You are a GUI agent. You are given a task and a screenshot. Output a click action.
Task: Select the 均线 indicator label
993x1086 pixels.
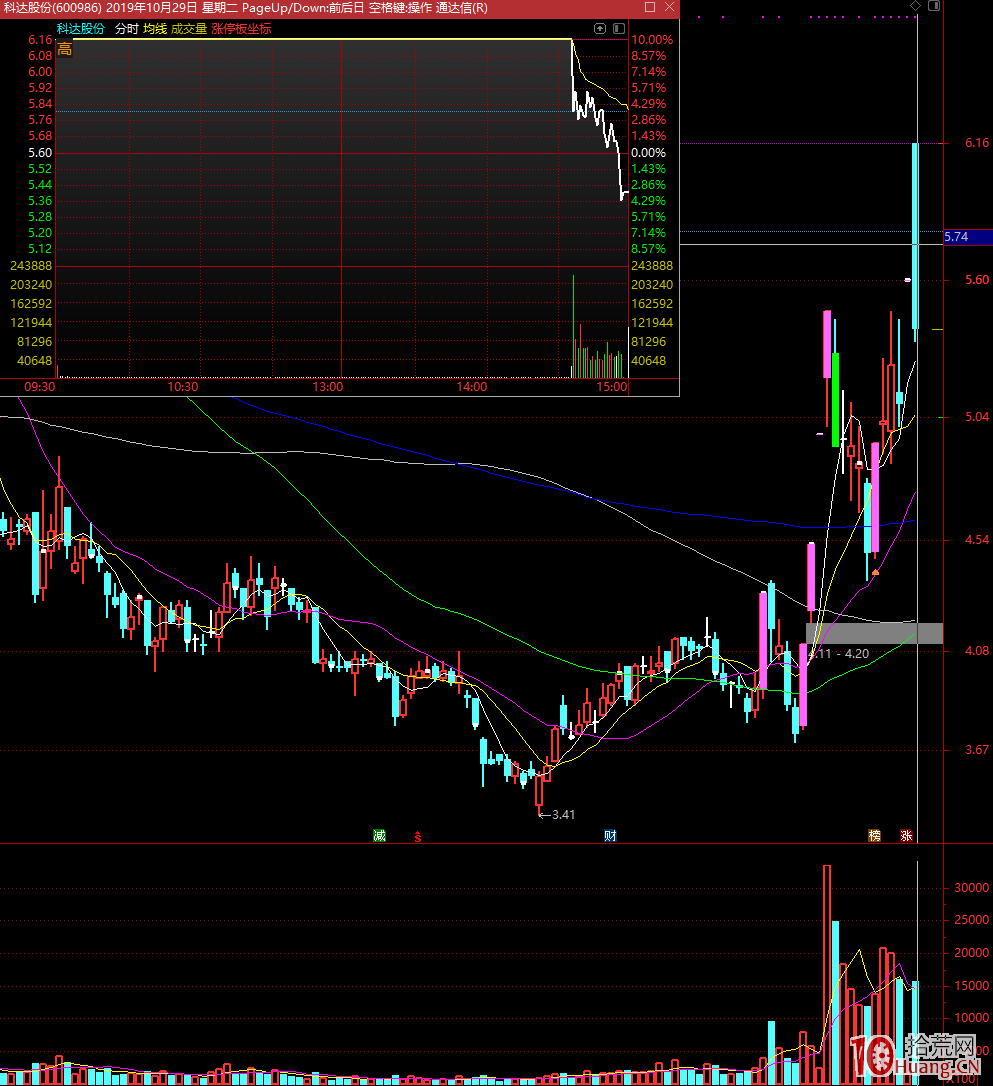(155, 28)
